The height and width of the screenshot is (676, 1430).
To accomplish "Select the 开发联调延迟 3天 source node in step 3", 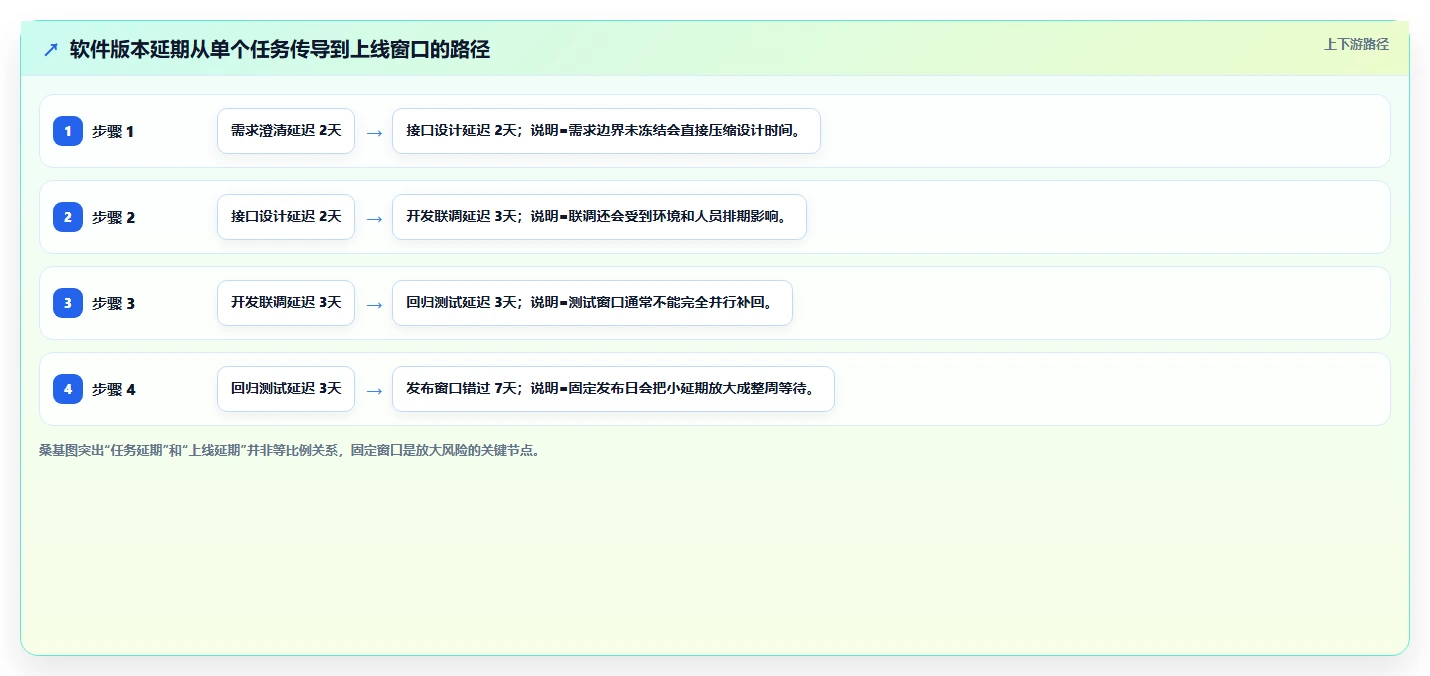I will [286, 303].
